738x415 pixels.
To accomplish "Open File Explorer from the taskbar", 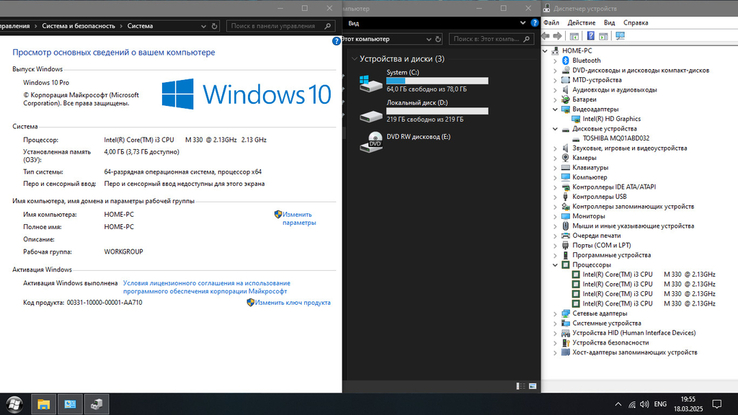I will coord(43,404).
